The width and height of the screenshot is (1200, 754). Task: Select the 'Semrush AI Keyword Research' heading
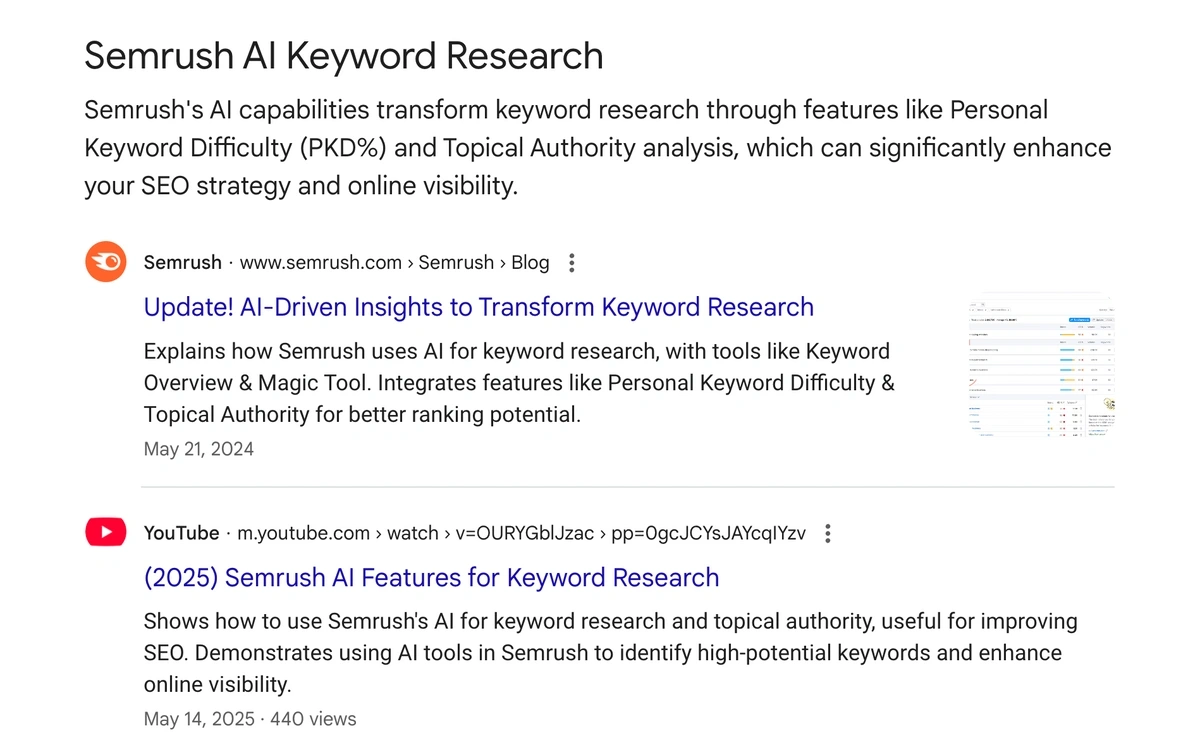tap(344, 55)
